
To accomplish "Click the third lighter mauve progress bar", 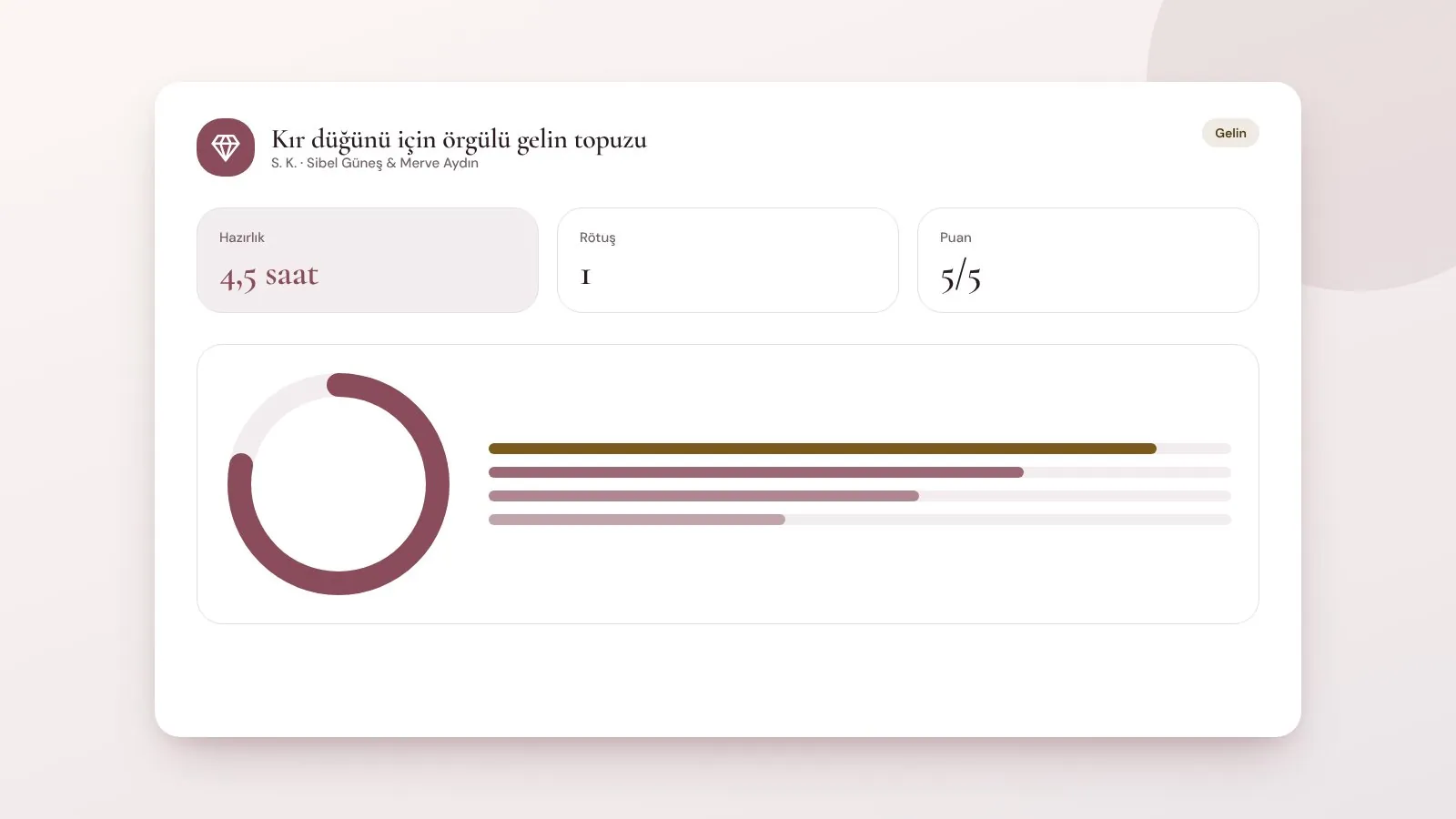I will coord(703,496).
